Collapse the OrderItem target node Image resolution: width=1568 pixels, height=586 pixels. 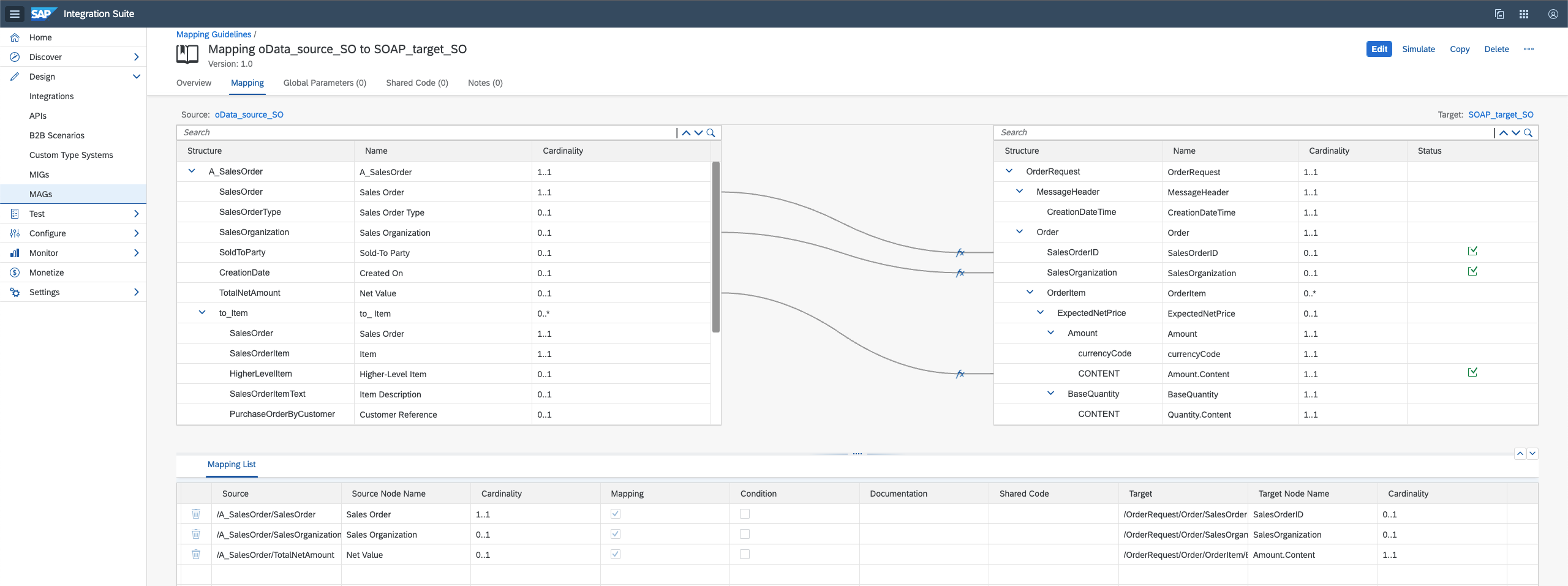pyautogui.click(x=1030, y=292)
